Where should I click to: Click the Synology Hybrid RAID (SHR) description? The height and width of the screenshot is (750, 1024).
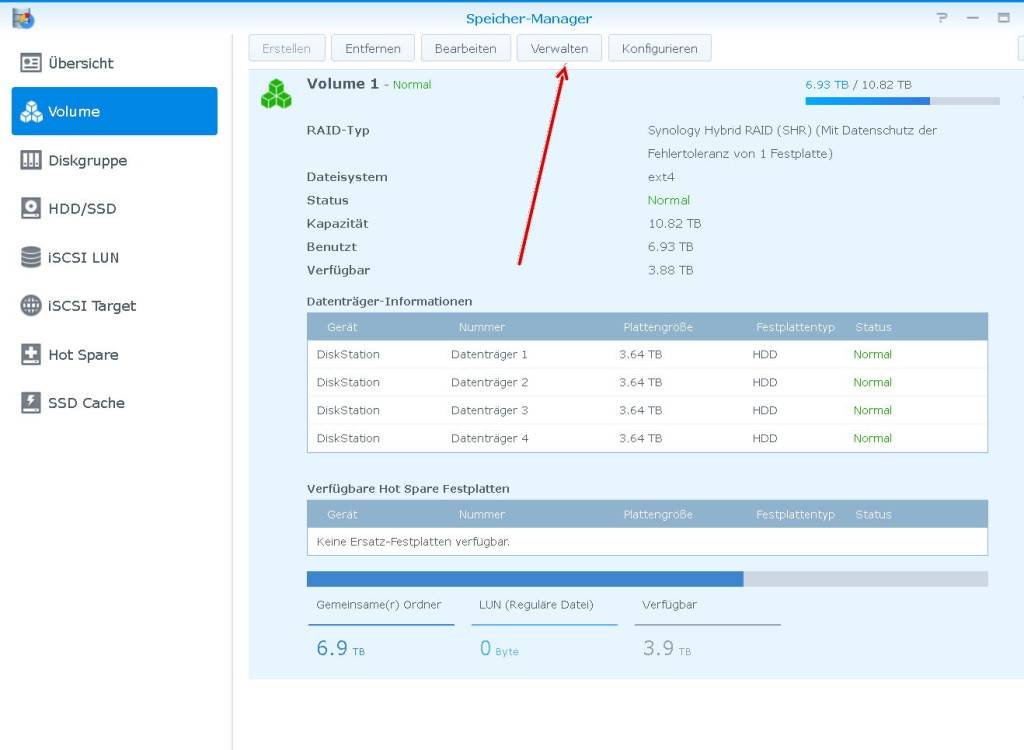click(792, 142)
